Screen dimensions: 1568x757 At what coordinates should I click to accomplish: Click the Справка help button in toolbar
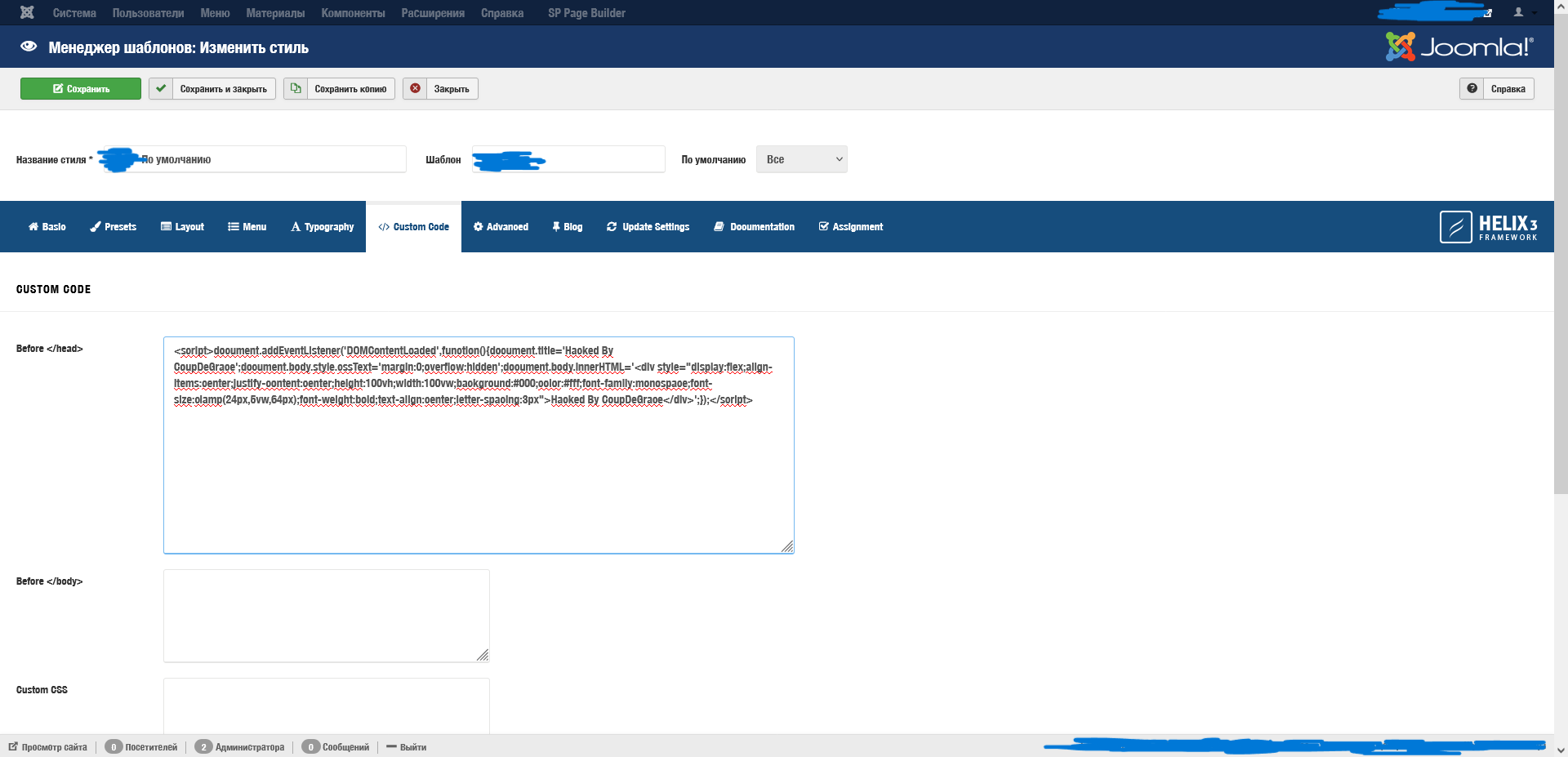(1497, 89)
